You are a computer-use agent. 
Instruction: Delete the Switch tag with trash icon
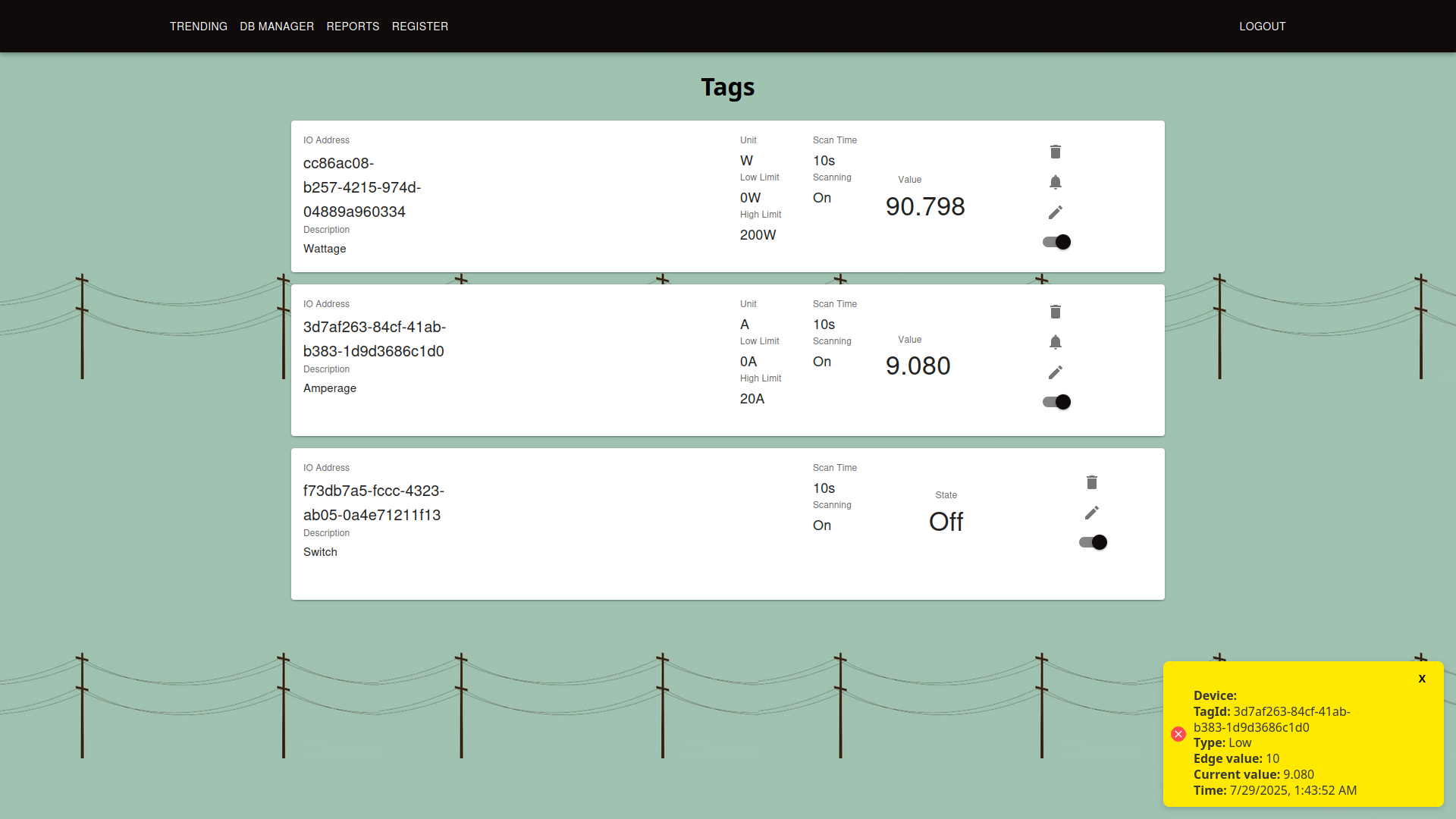(x=1091, y=482)
